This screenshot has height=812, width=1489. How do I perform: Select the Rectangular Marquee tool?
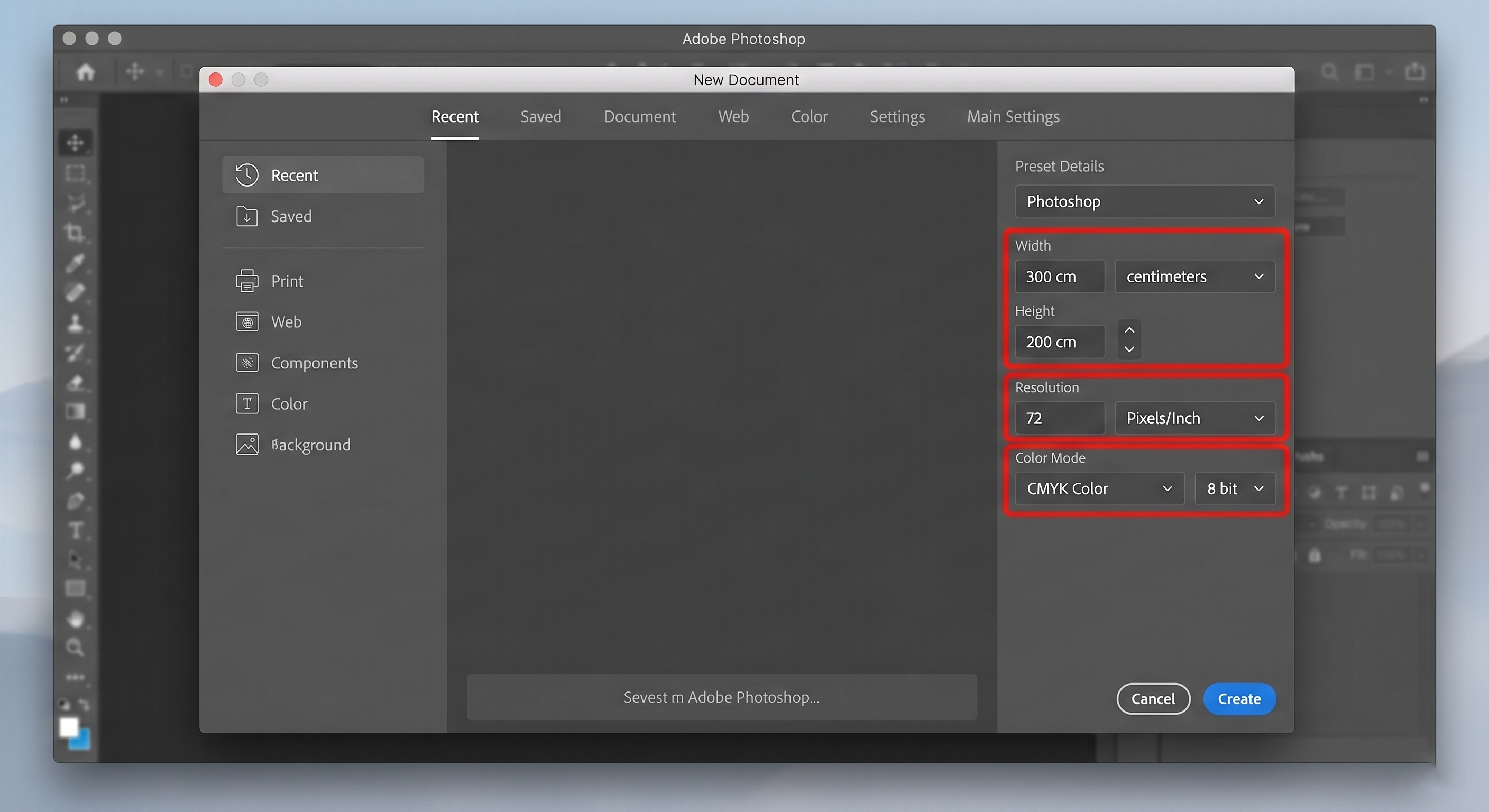(x=75, y=173)
